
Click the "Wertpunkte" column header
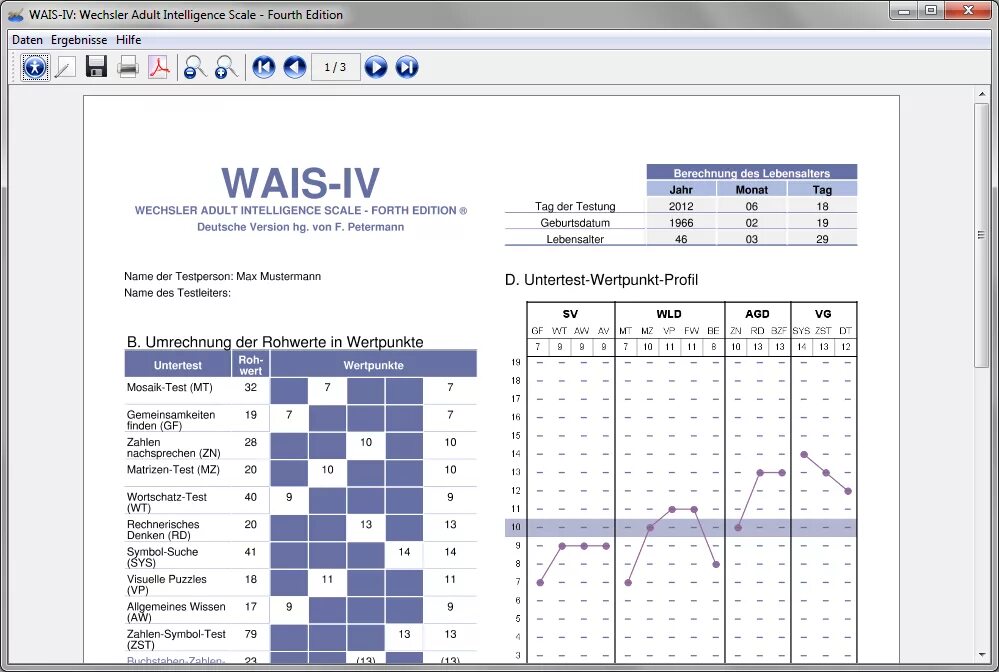coord(373,365)
